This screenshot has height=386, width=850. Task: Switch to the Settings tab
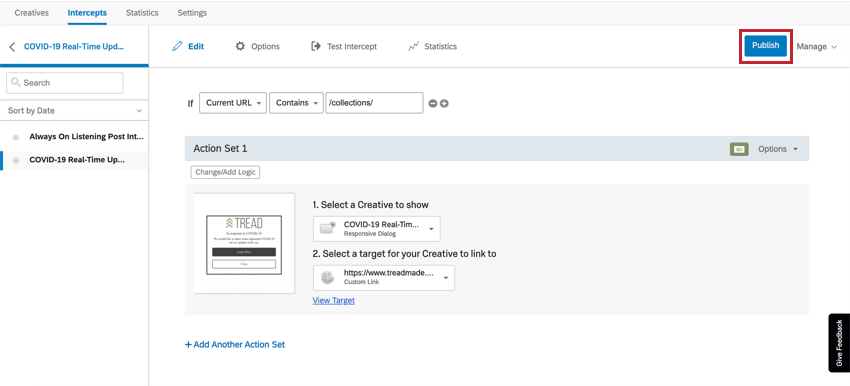(192, 12)
